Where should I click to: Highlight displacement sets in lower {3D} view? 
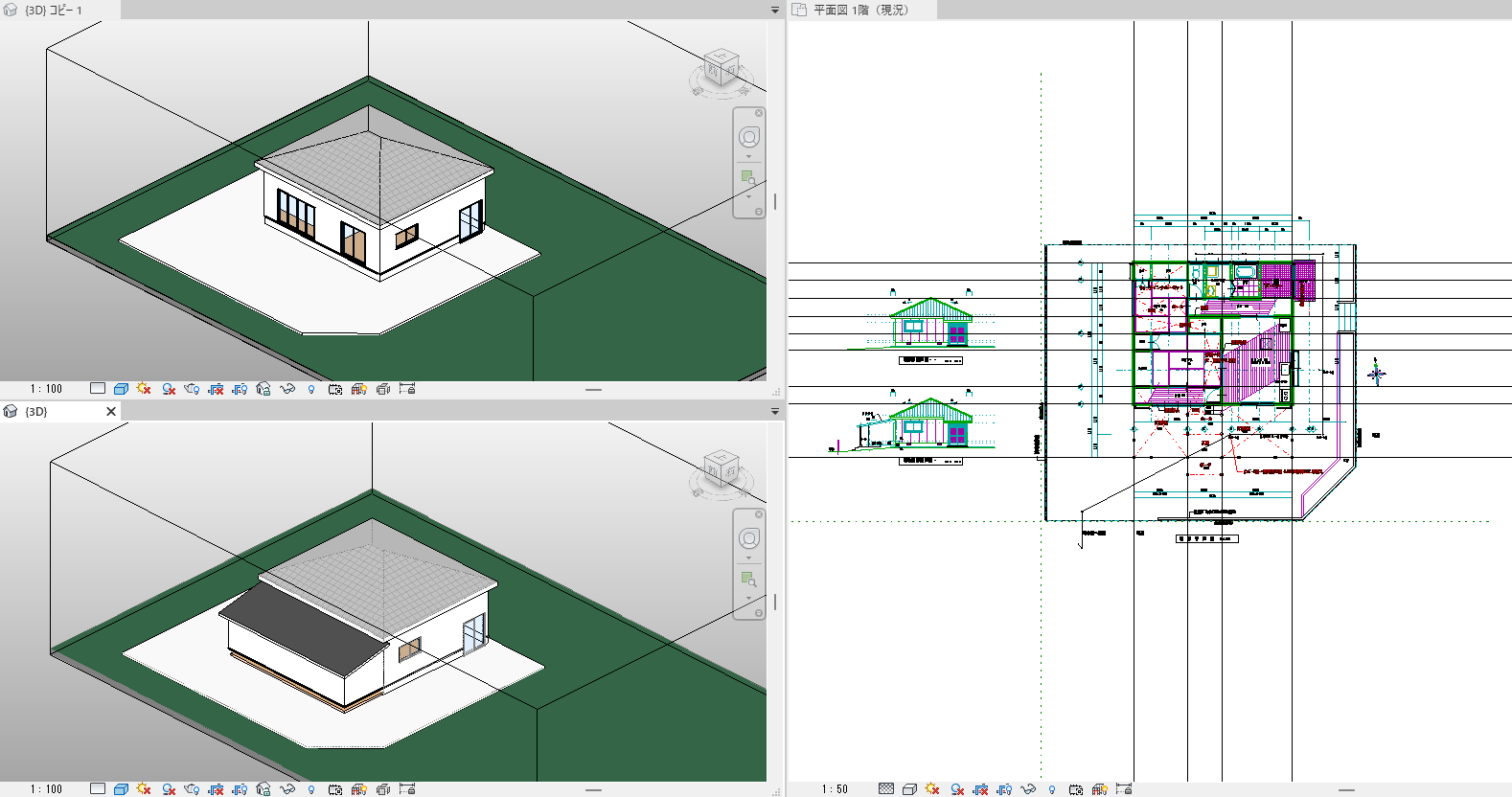tap(383, 789)
